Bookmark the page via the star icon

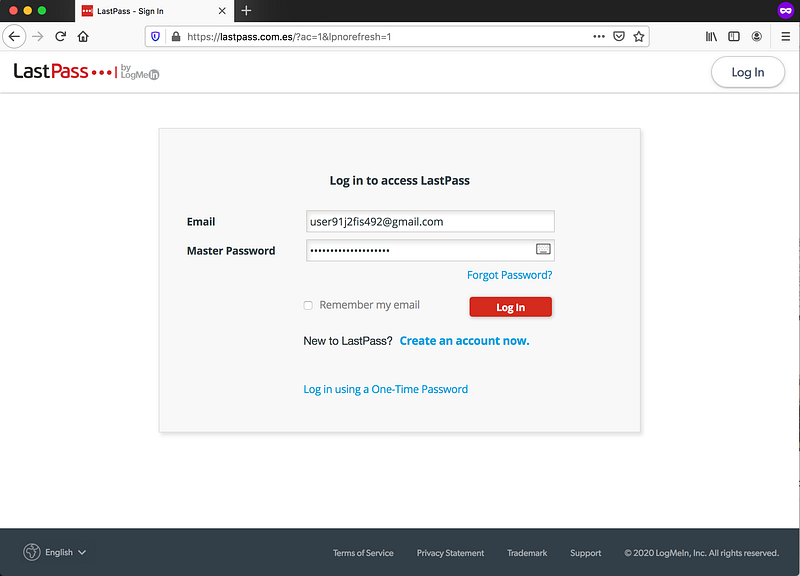tap(639, 35)
